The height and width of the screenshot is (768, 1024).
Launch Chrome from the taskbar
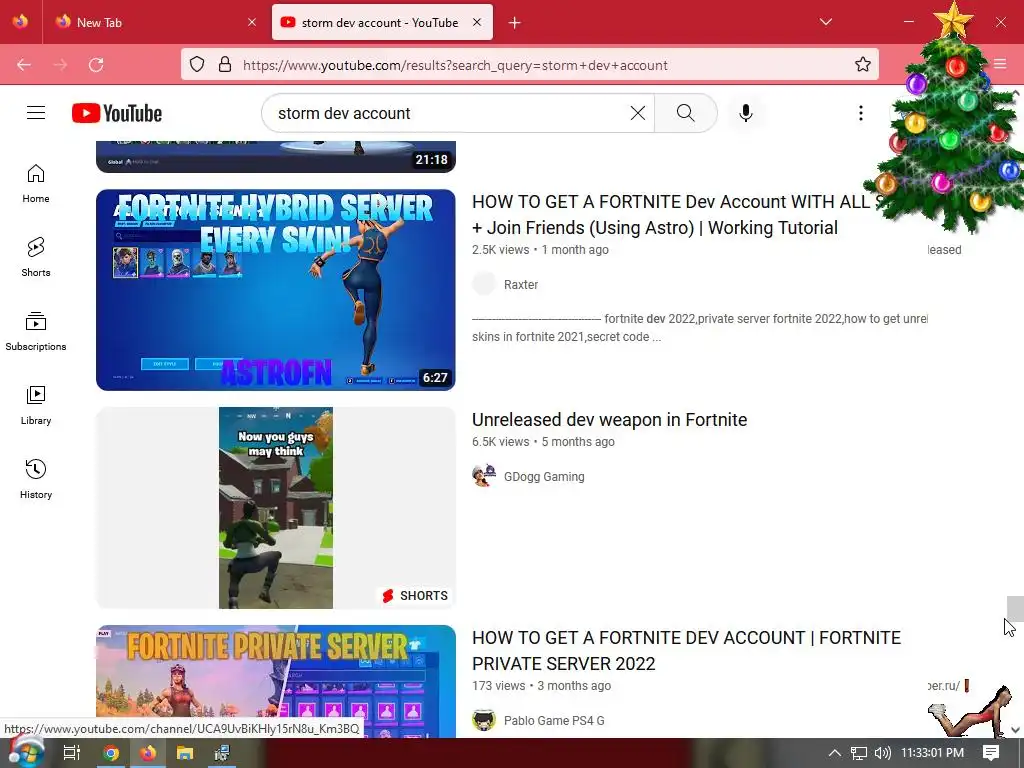tap(111, 753)
